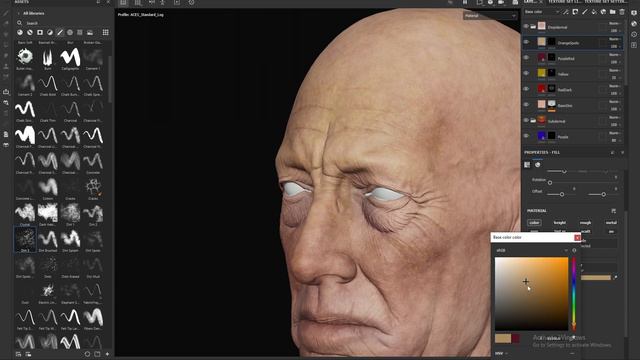The height and width of the screenshot is (360, 640).
Task: Hide the OrangeSpots layer
Action: click(526, 42)
